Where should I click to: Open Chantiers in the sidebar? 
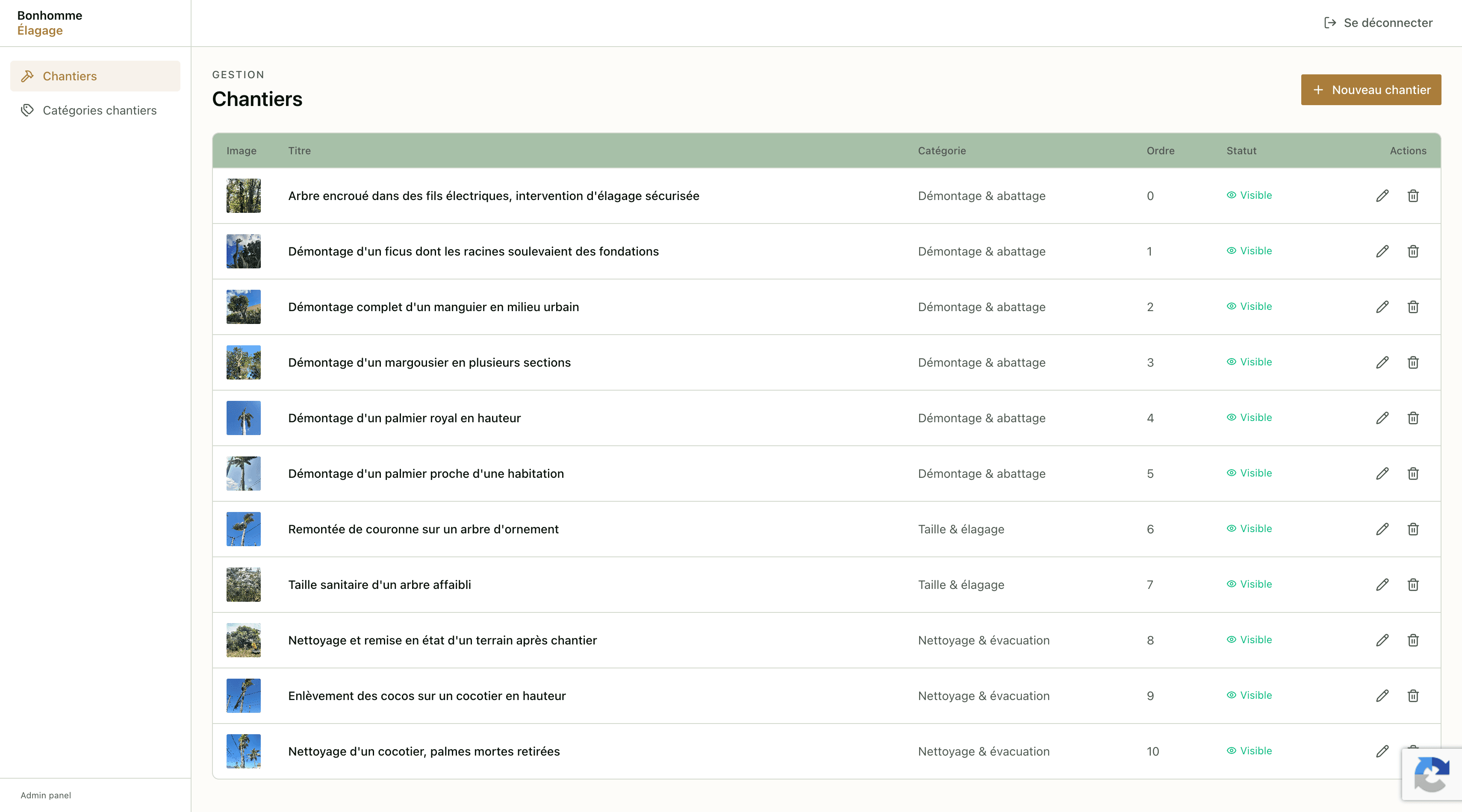coord(95,76)
